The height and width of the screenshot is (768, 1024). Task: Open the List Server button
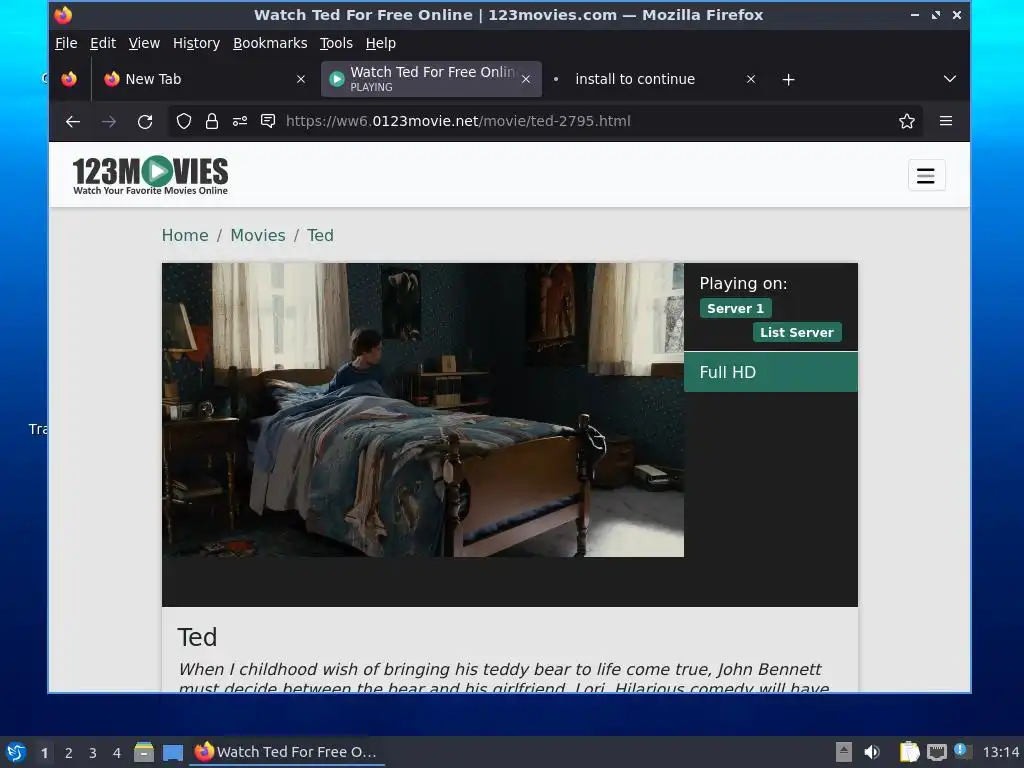[x=797, y=332]
